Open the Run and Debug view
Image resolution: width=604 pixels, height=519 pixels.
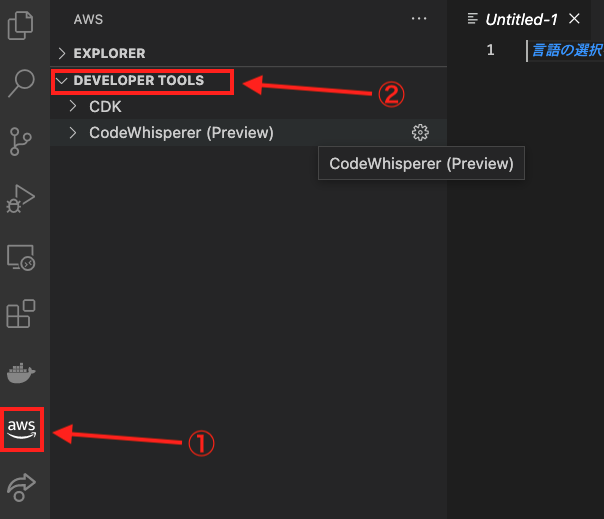(x=20, y=199)
